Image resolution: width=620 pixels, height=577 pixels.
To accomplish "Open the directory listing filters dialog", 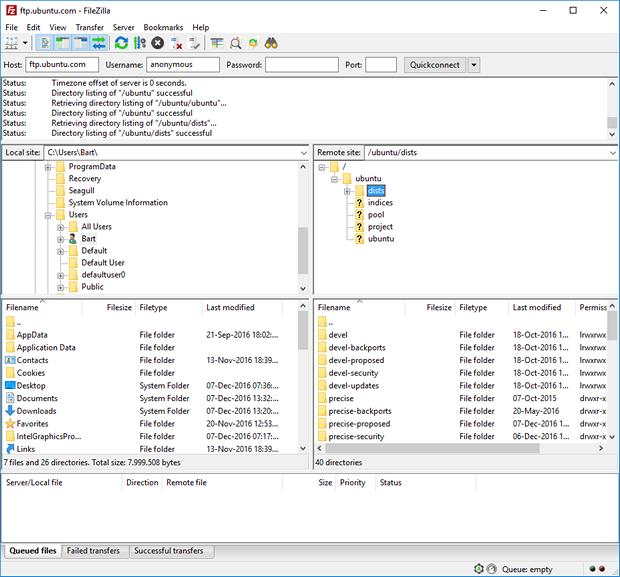I will (x=217, y=43).
